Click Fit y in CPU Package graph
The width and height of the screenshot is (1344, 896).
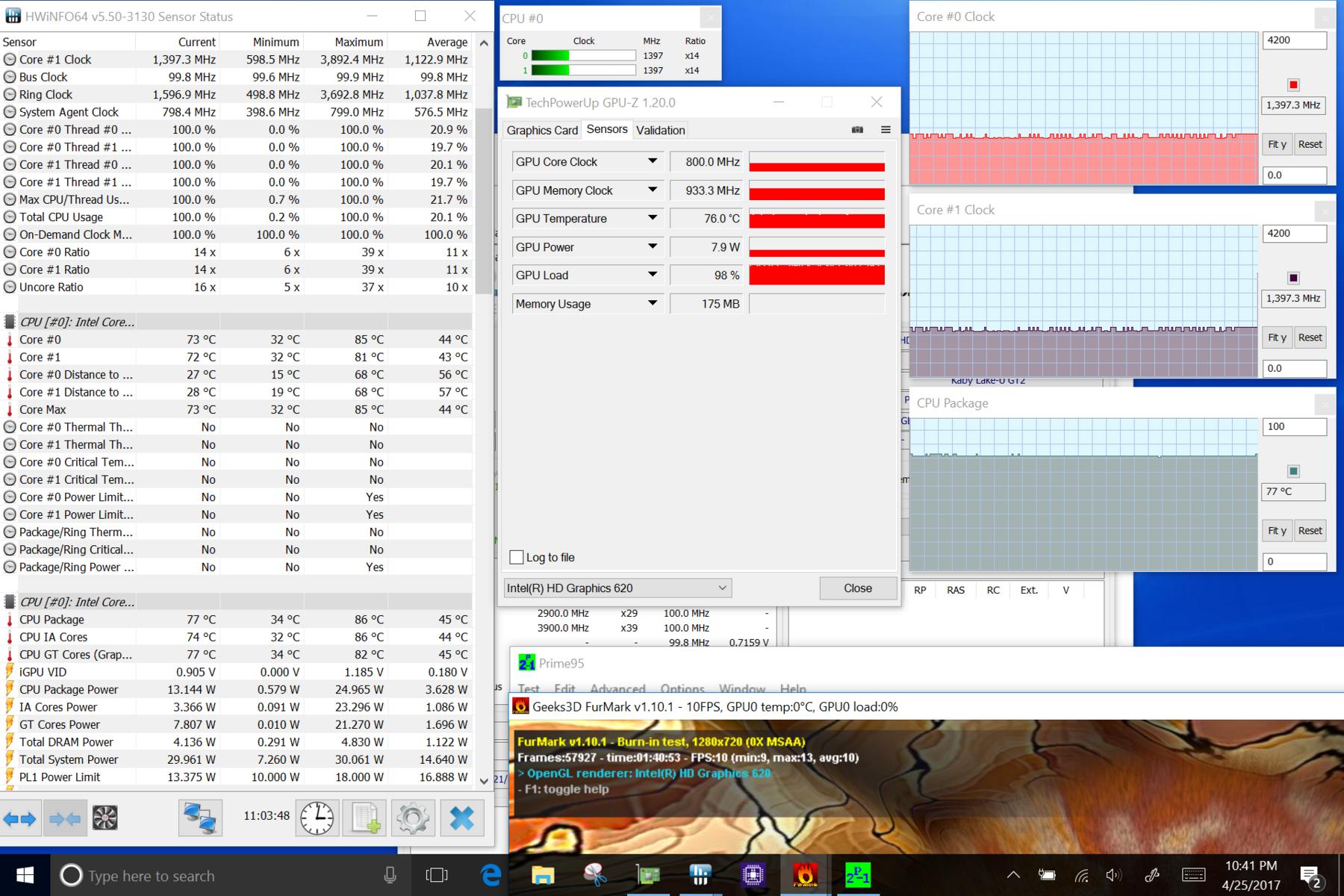point(1277,531)
